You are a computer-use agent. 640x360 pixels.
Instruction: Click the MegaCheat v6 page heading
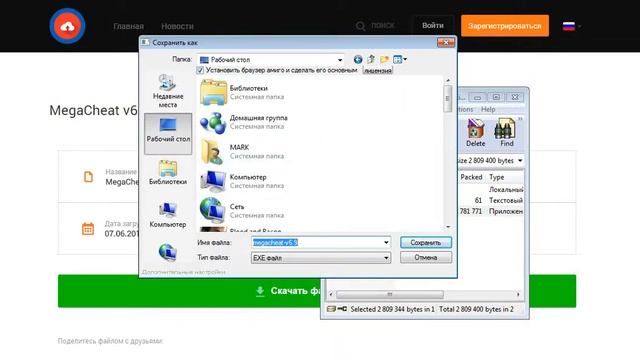[x=93, y=111]
